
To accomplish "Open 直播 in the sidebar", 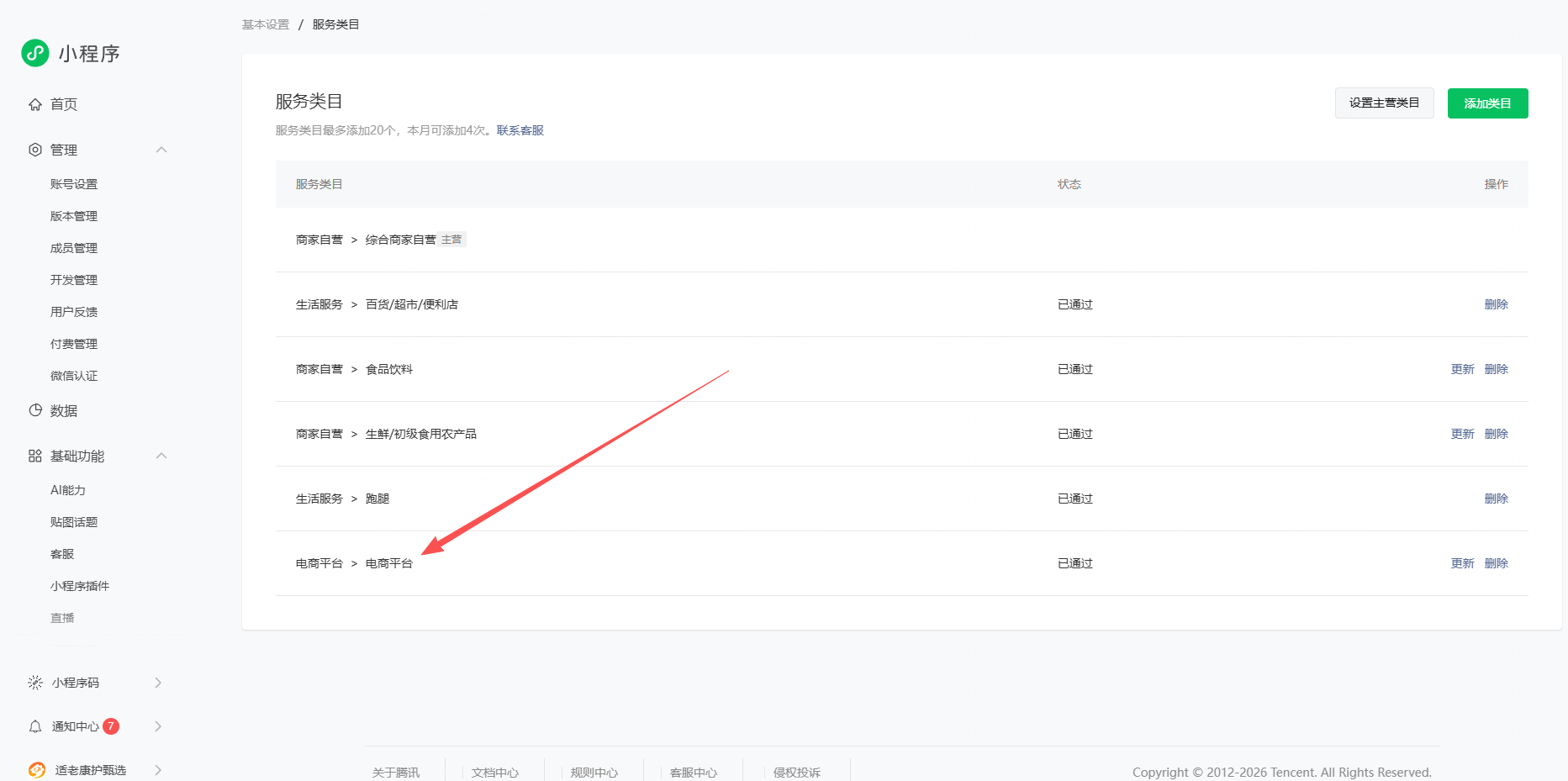I will point(62,618).
